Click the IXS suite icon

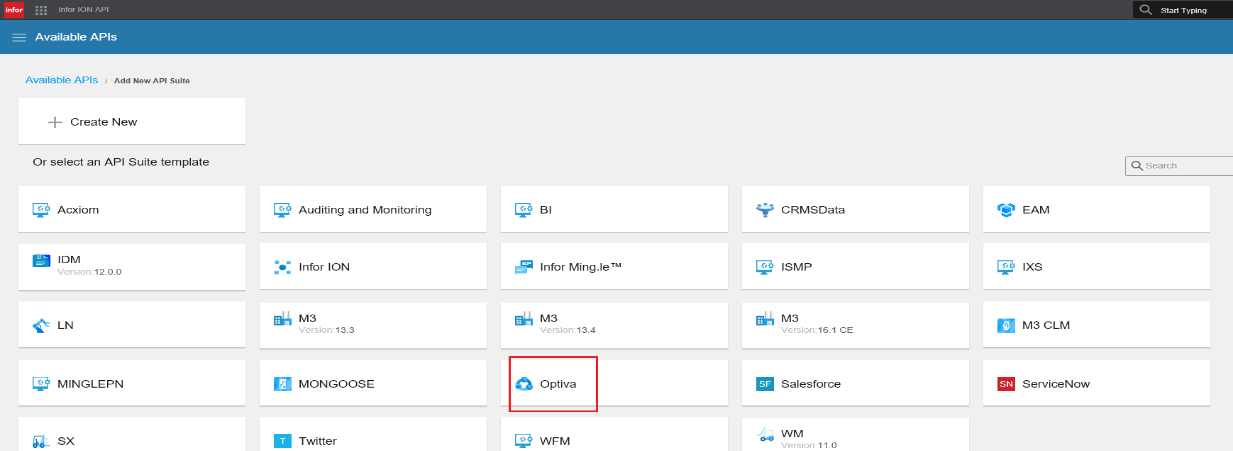click(x=1006, y=267)
